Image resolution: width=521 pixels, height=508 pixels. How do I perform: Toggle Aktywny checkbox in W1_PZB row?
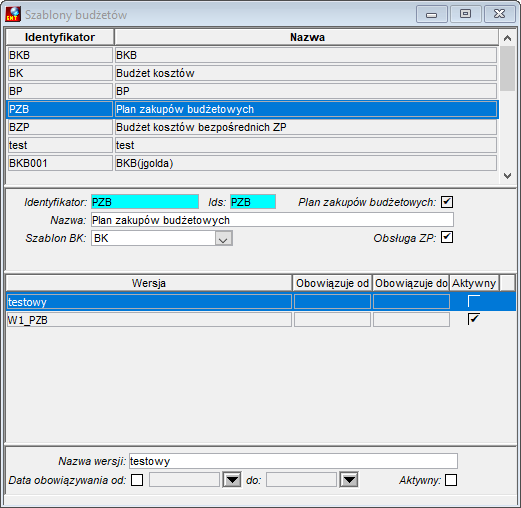tap(474, 319)
